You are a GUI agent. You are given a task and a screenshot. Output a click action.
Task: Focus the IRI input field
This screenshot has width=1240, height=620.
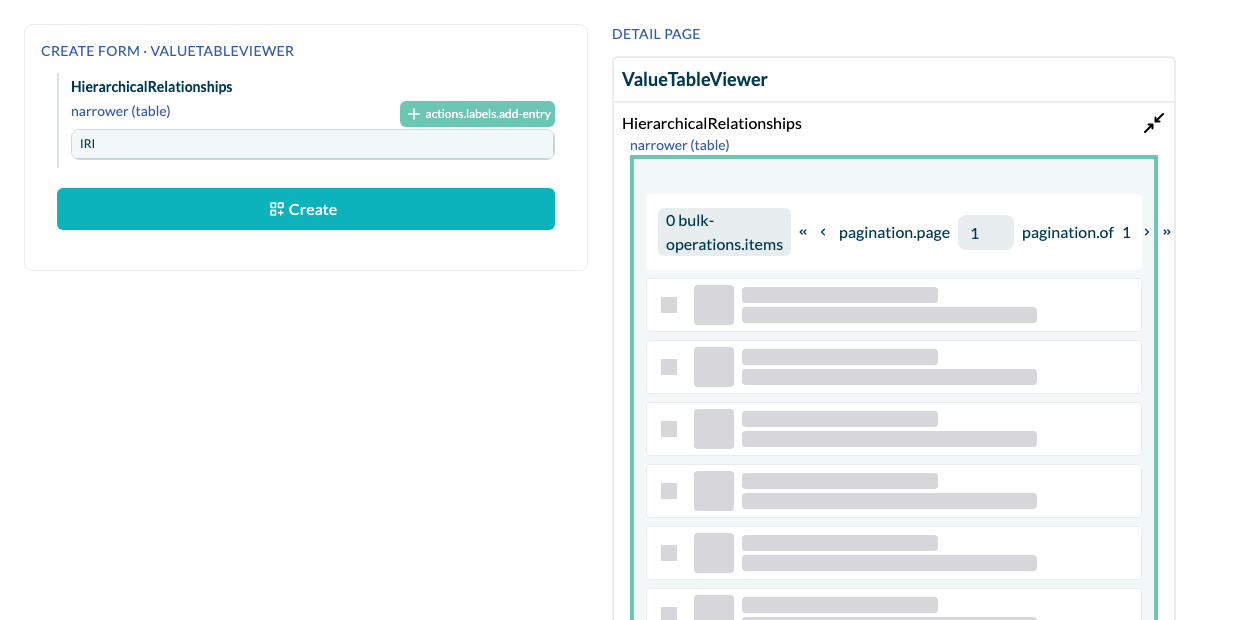pyautogui.click(x=312, y=144)
